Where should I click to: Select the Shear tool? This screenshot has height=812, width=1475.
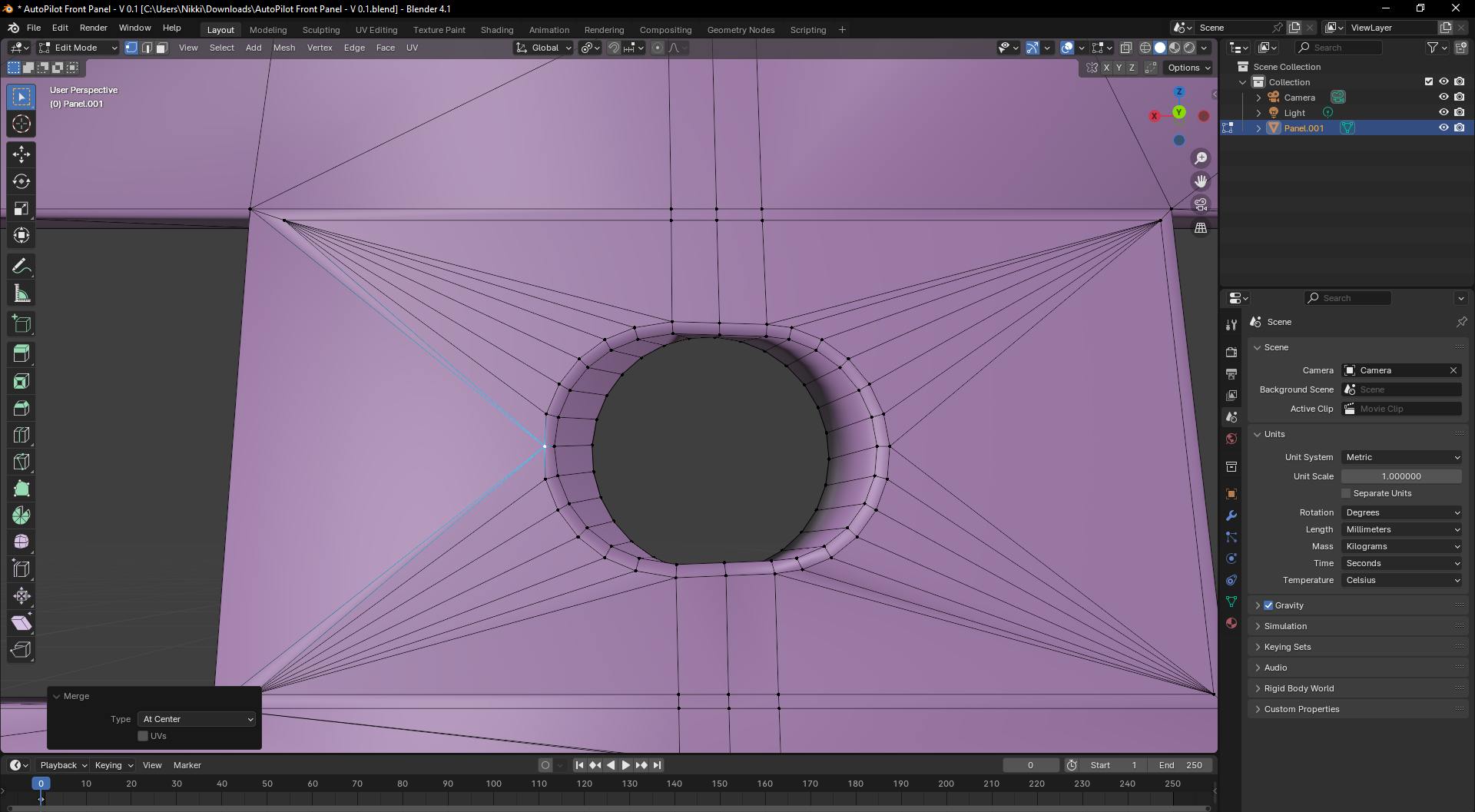point(22,623)
